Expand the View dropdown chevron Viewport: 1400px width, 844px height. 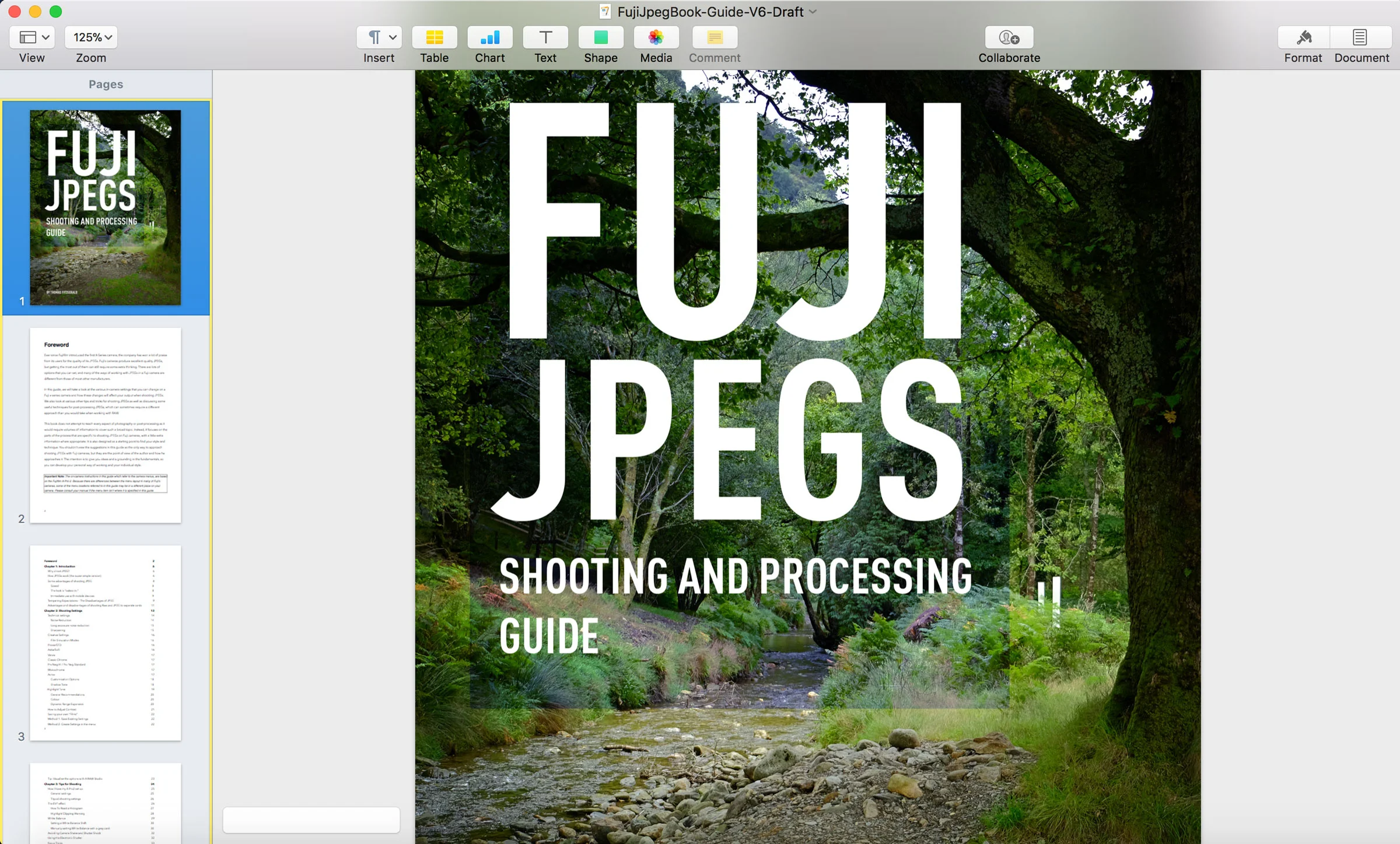[45, 37]
